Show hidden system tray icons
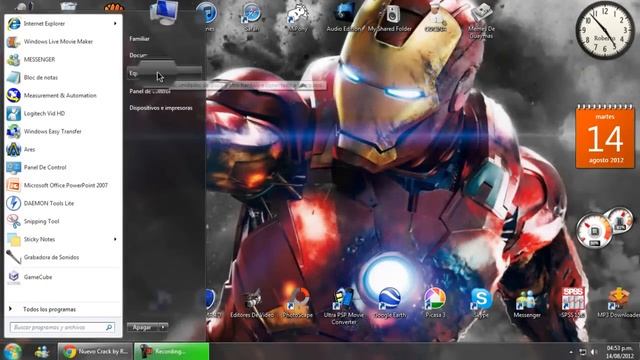The height and width of the screenshot is (360, 640). (x=571, y=352)
